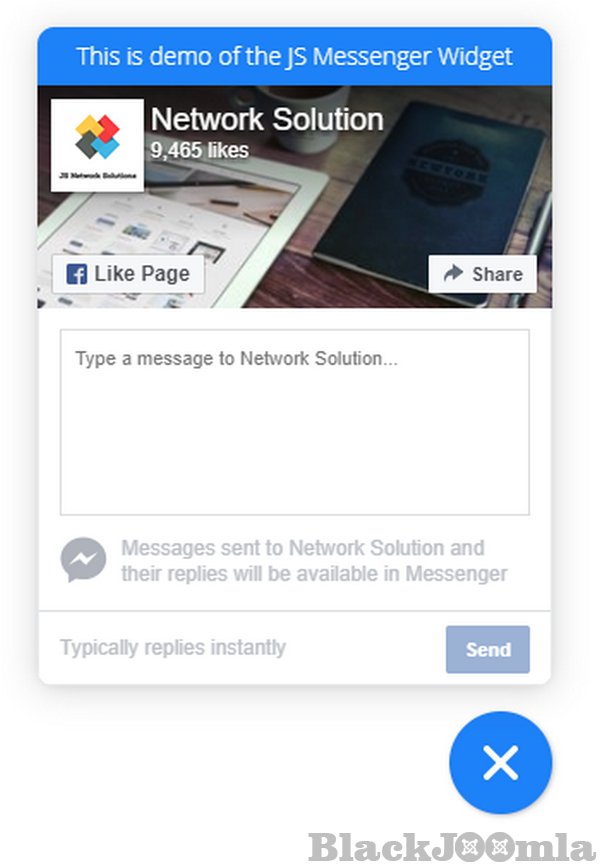This screenshot has height=867, width=600.
Task: Click the word Black in the watermark
Action: 369,847
